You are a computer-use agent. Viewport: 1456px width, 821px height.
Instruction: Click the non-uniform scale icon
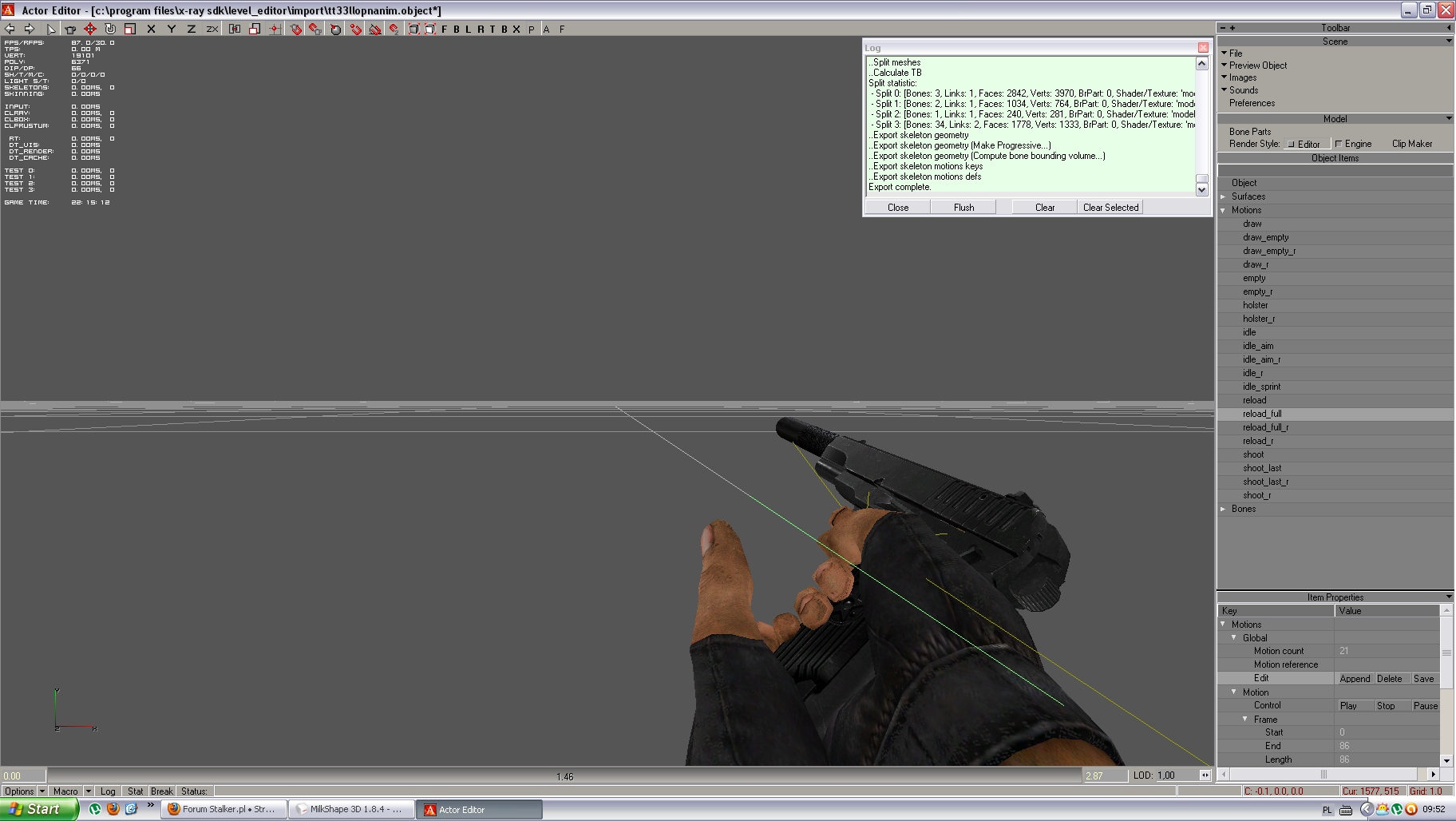point(255,29)
